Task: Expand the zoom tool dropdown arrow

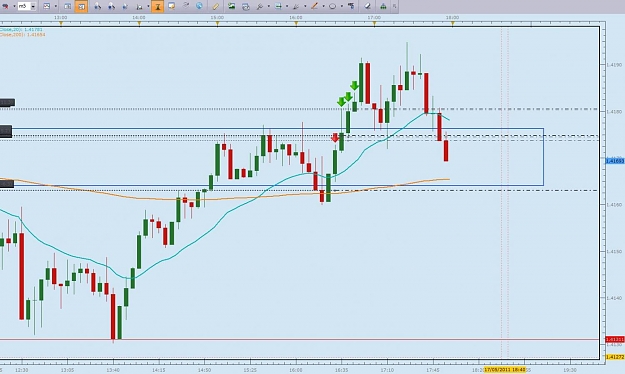Action: click(x=268, y=6)
